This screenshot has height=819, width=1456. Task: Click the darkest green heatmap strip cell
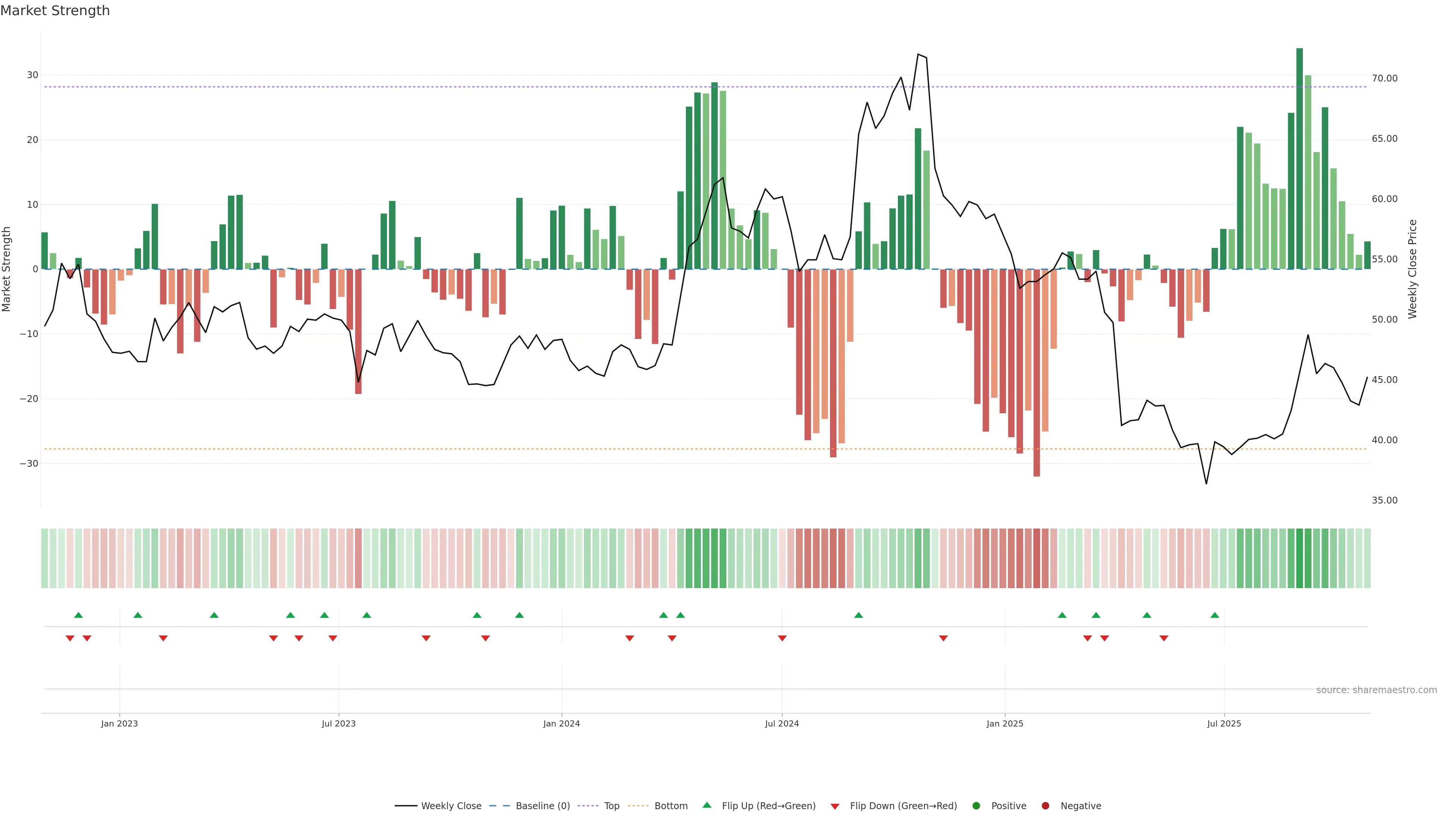pos(1299,558)
